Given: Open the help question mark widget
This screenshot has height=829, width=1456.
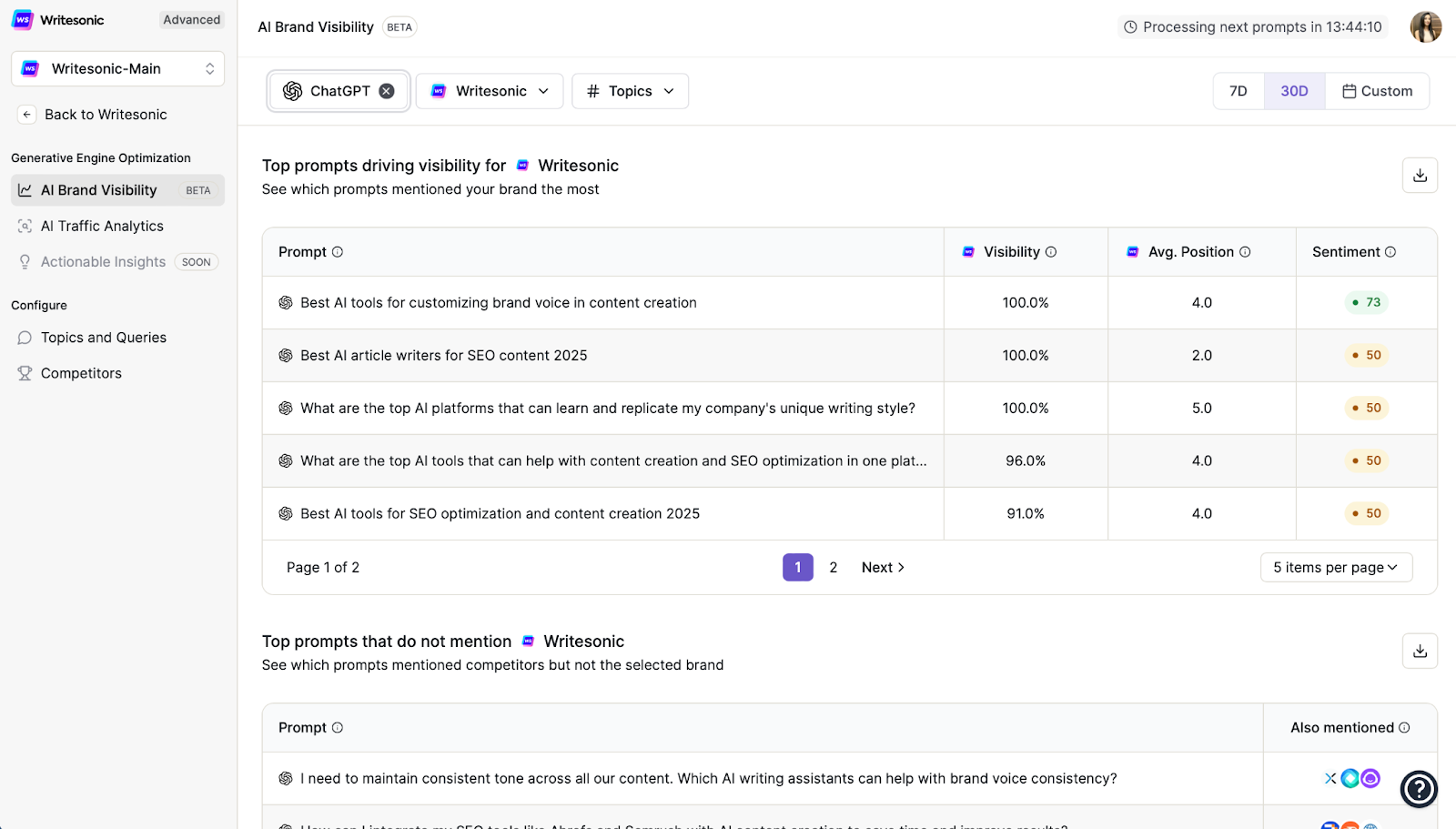Looking at the screenshot, I should click(1420, 790).
